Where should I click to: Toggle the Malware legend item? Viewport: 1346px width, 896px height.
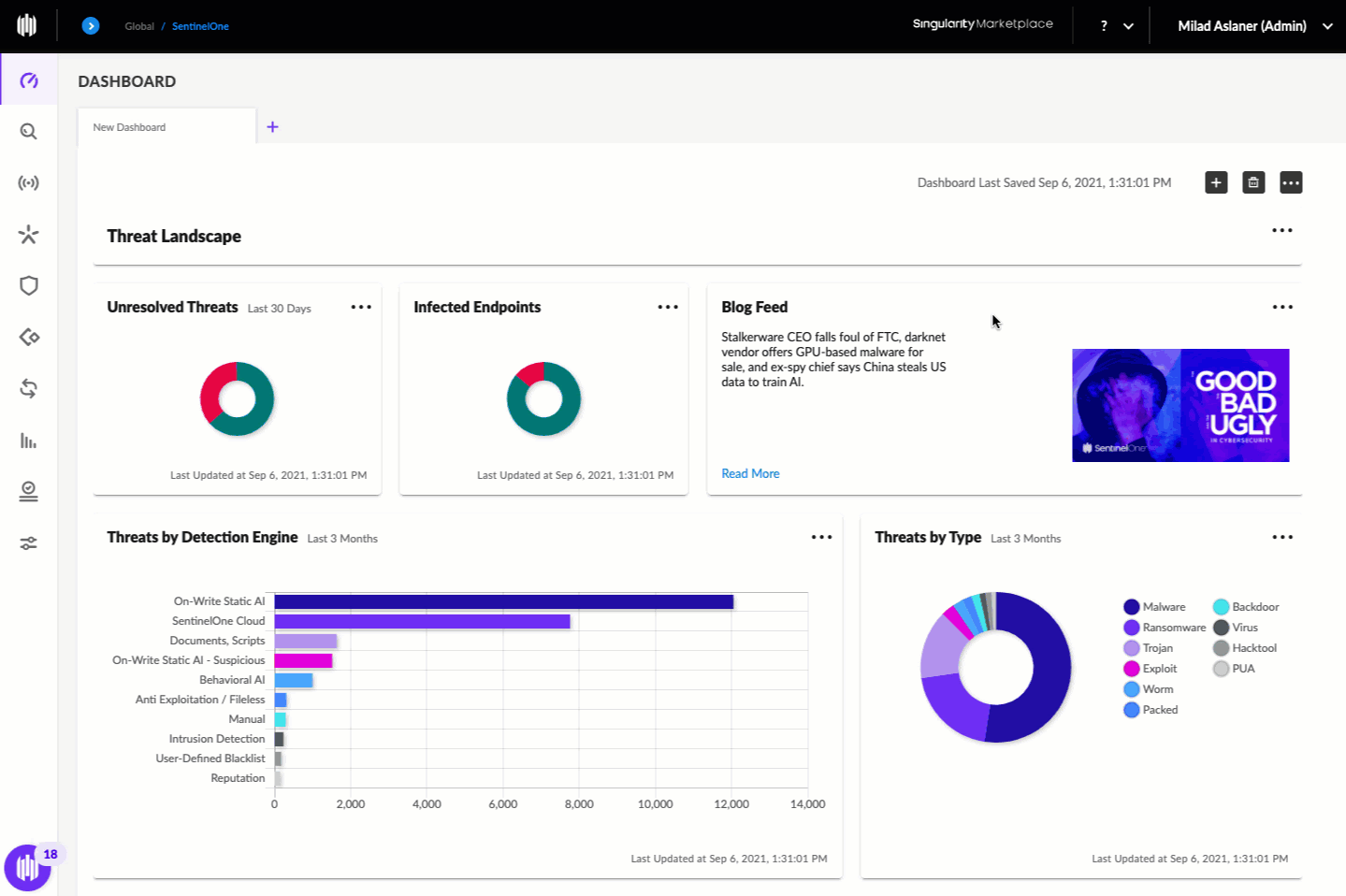click(x=1154, y=607)
